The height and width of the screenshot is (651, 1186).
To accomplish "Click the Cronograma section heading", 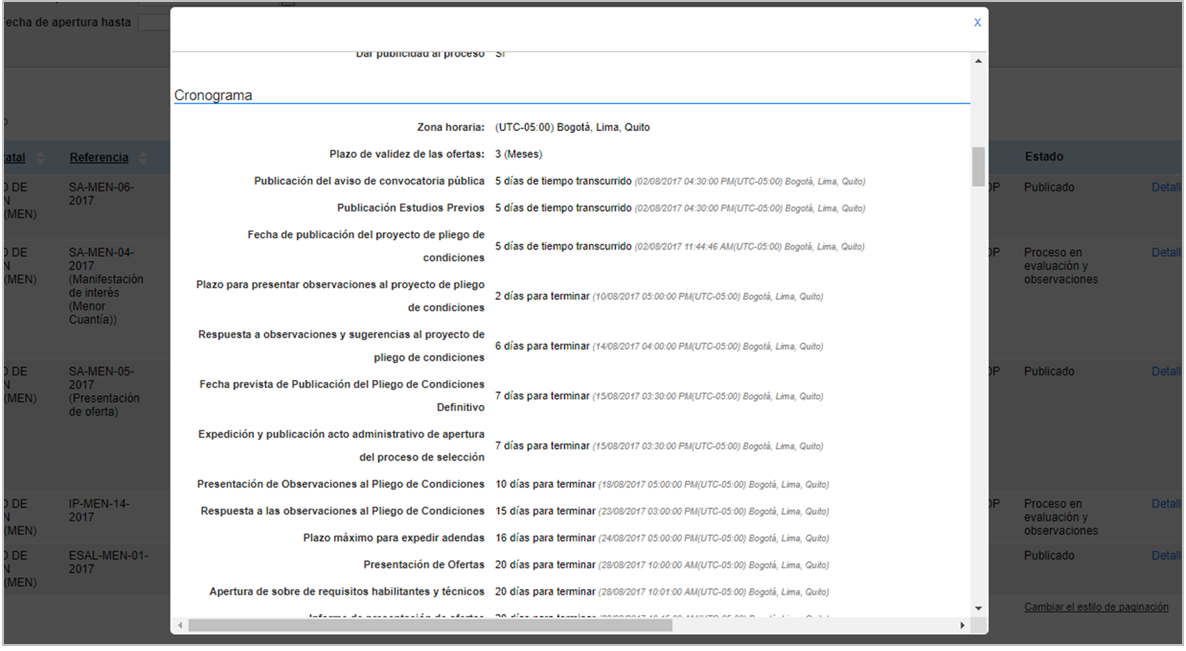I will [213, 95].
